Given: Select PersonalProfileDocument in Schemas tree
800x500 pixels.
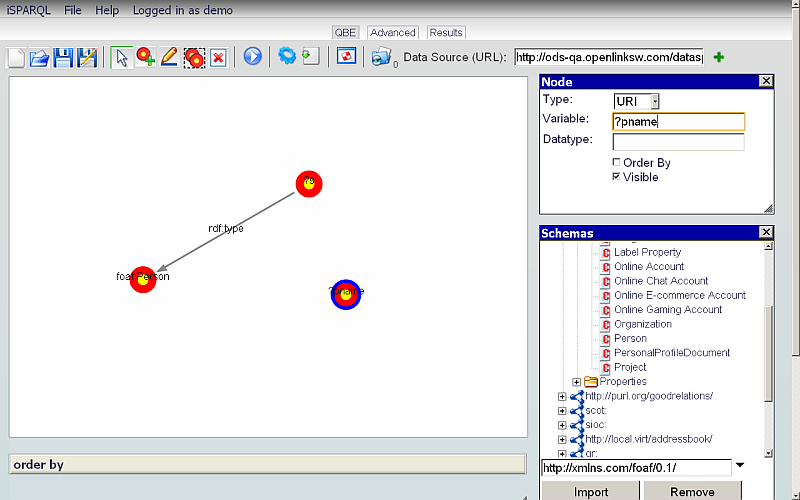Looking at the screenshot, I should pos(671,353).
